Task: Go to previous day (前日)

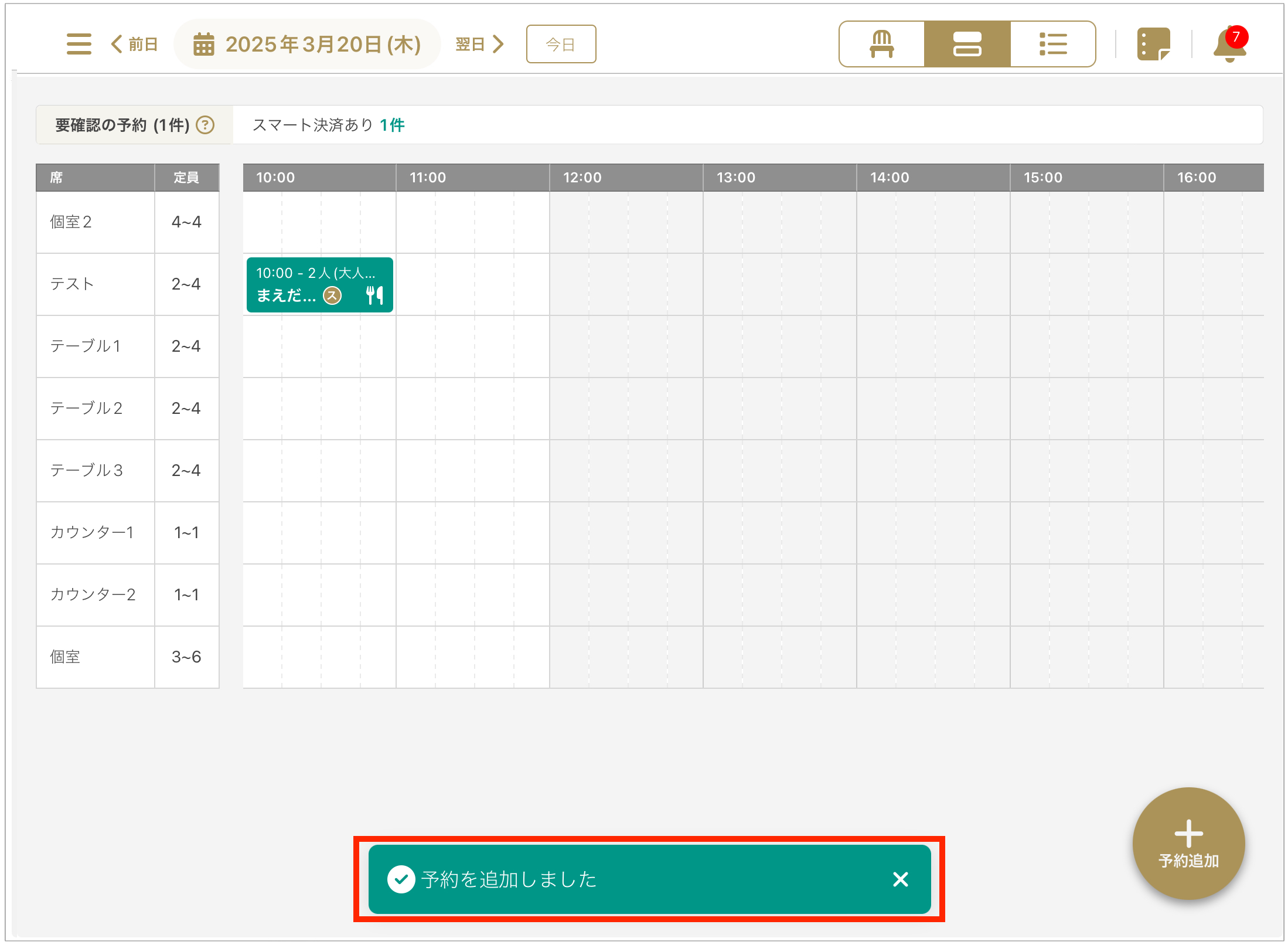Action: (x=134, y=44)
